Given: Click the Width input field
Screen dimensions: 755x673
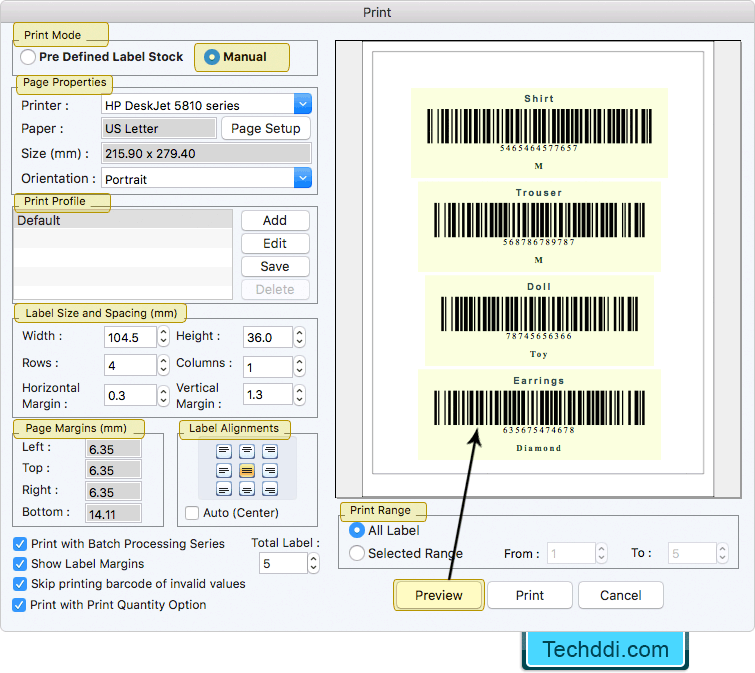Looking at the screenshot, I should (130, 336).
